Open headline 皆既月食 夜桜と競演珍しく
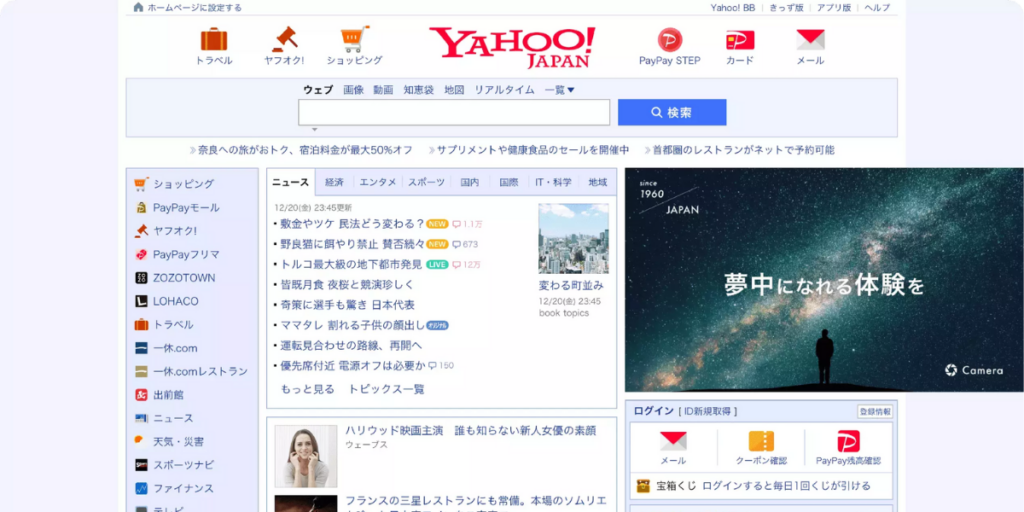Screen dimensions: 1024x512 pyautogui.click(x=347, y=285)
